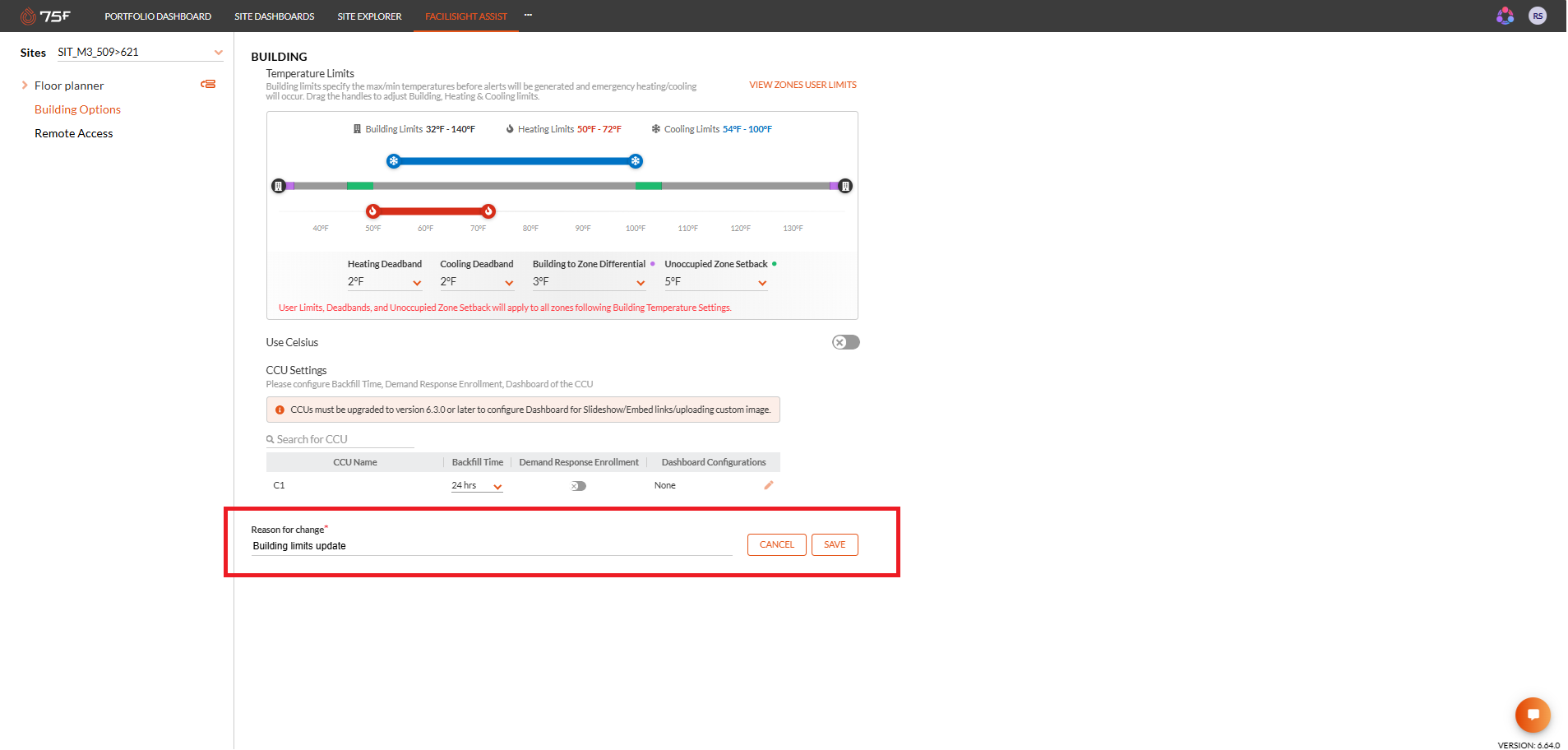Select left cooling limit snowflake handle
The height and width of the screenshot is (750, 1568).
point(394,161)
